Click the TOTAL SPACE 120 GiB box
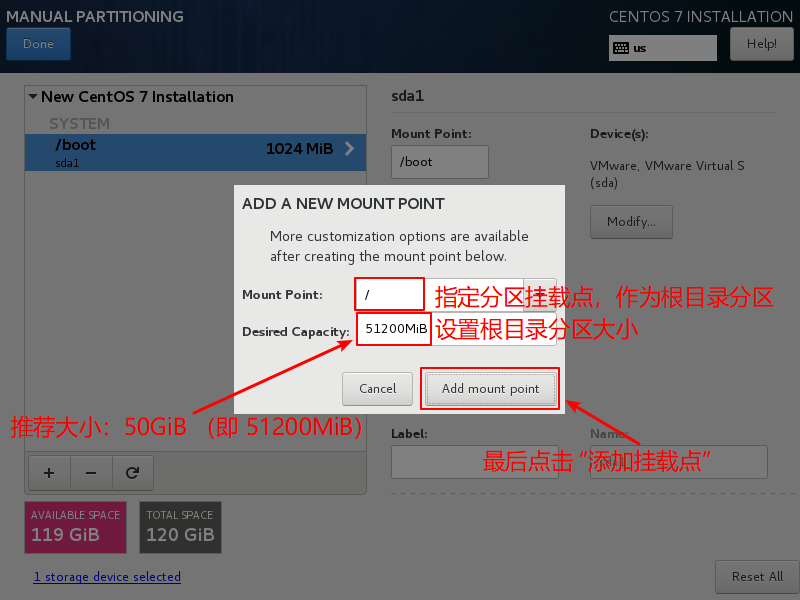 point(180,528)
